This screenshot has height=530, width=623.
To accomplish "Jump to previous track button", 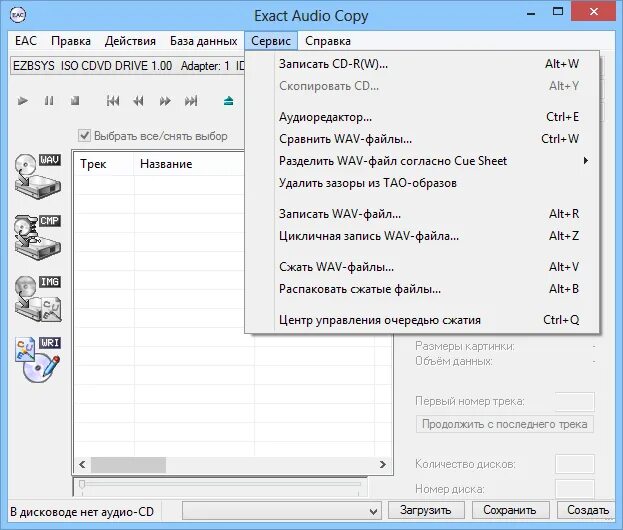I will point(113,101).
